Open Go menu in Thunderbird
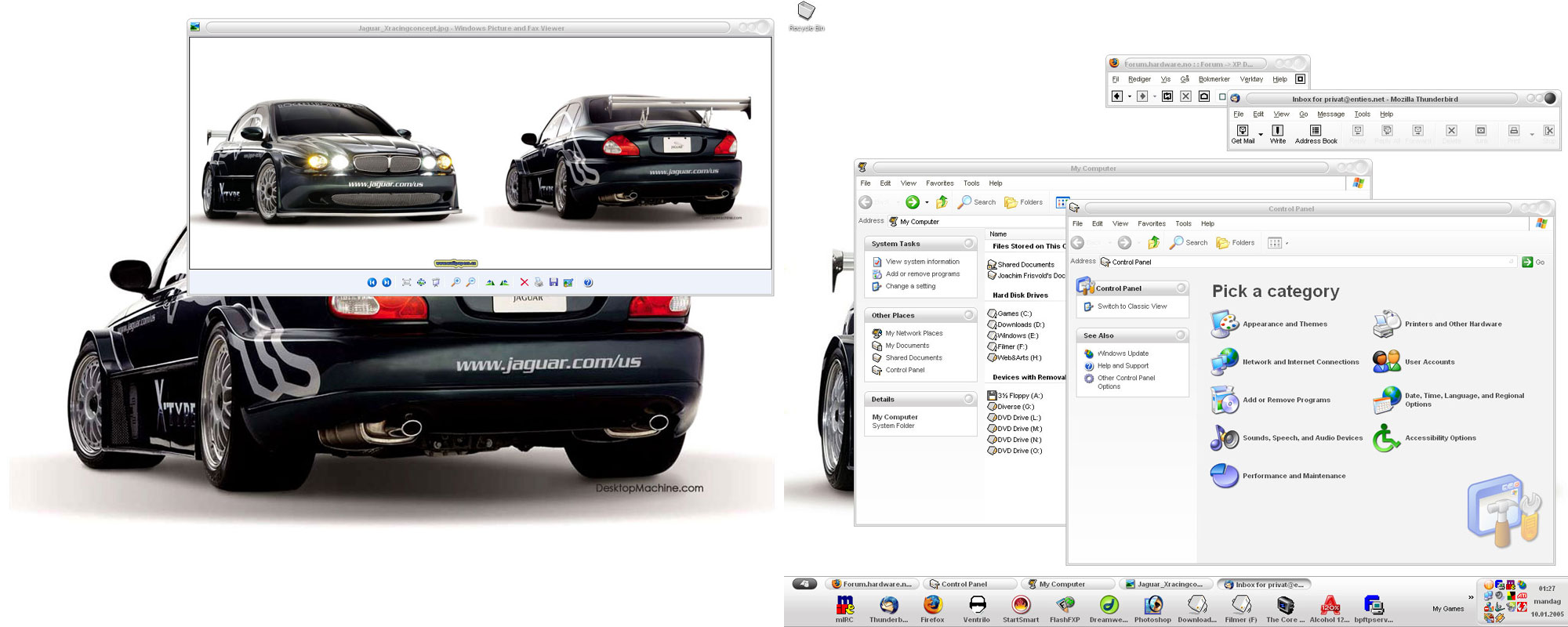 (x=1304, y=114)
